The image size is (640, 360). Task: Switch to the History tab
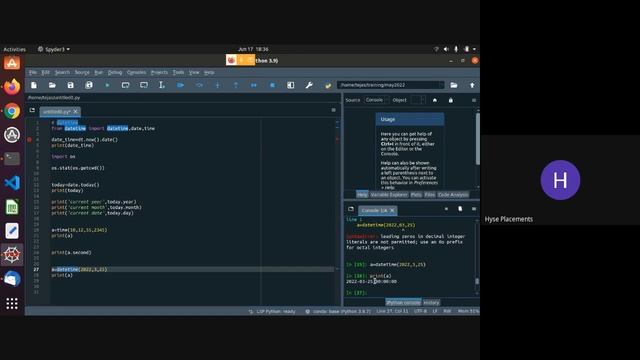point(431,302)
